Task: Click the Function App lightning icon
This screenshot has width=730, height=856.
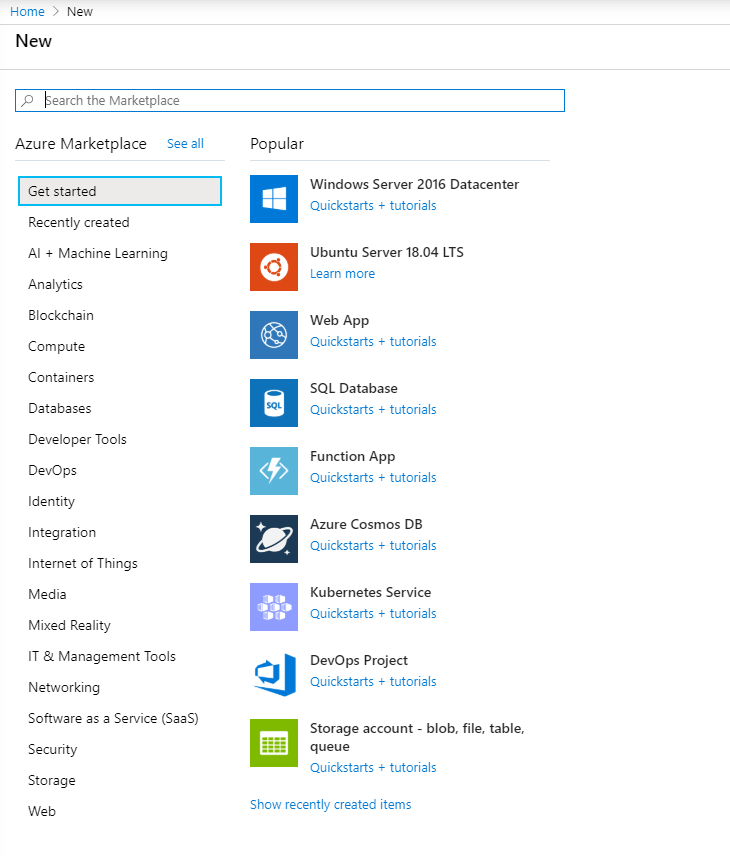Action: click(274, 471)
